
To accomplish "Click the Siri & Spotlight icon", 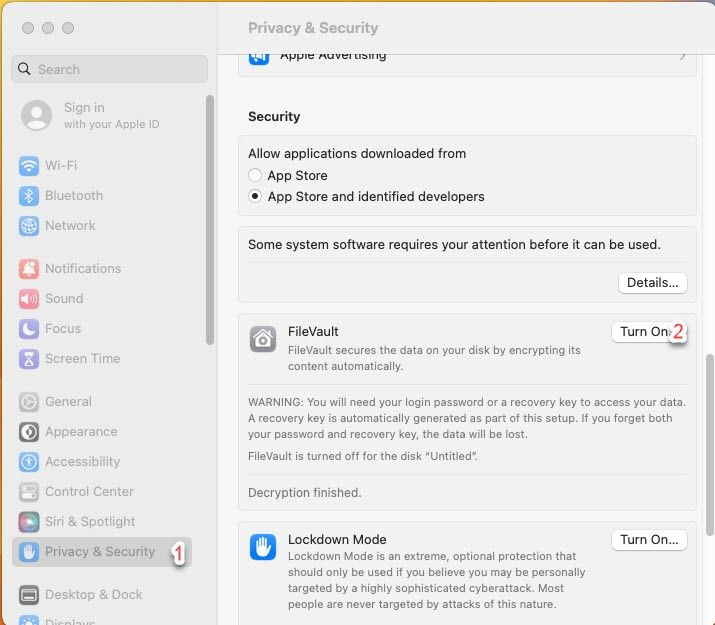I will pos(29,522).
